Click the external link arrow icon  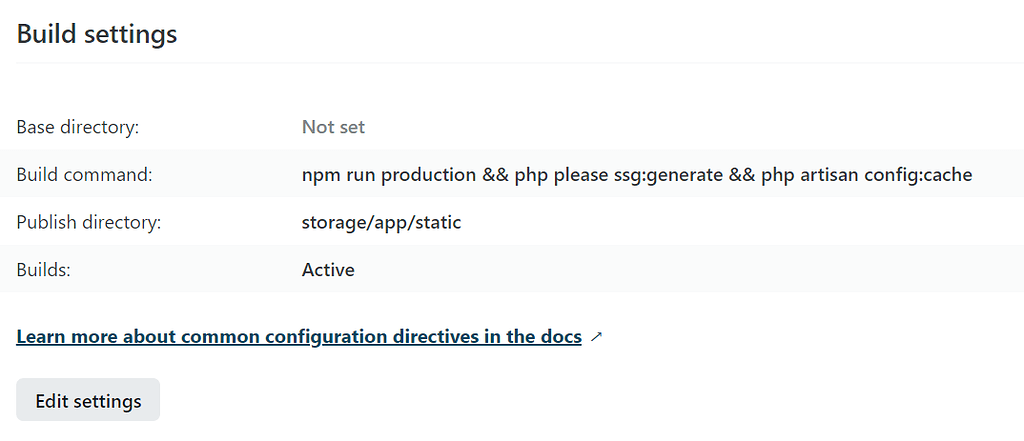click(x=596, y=337)
